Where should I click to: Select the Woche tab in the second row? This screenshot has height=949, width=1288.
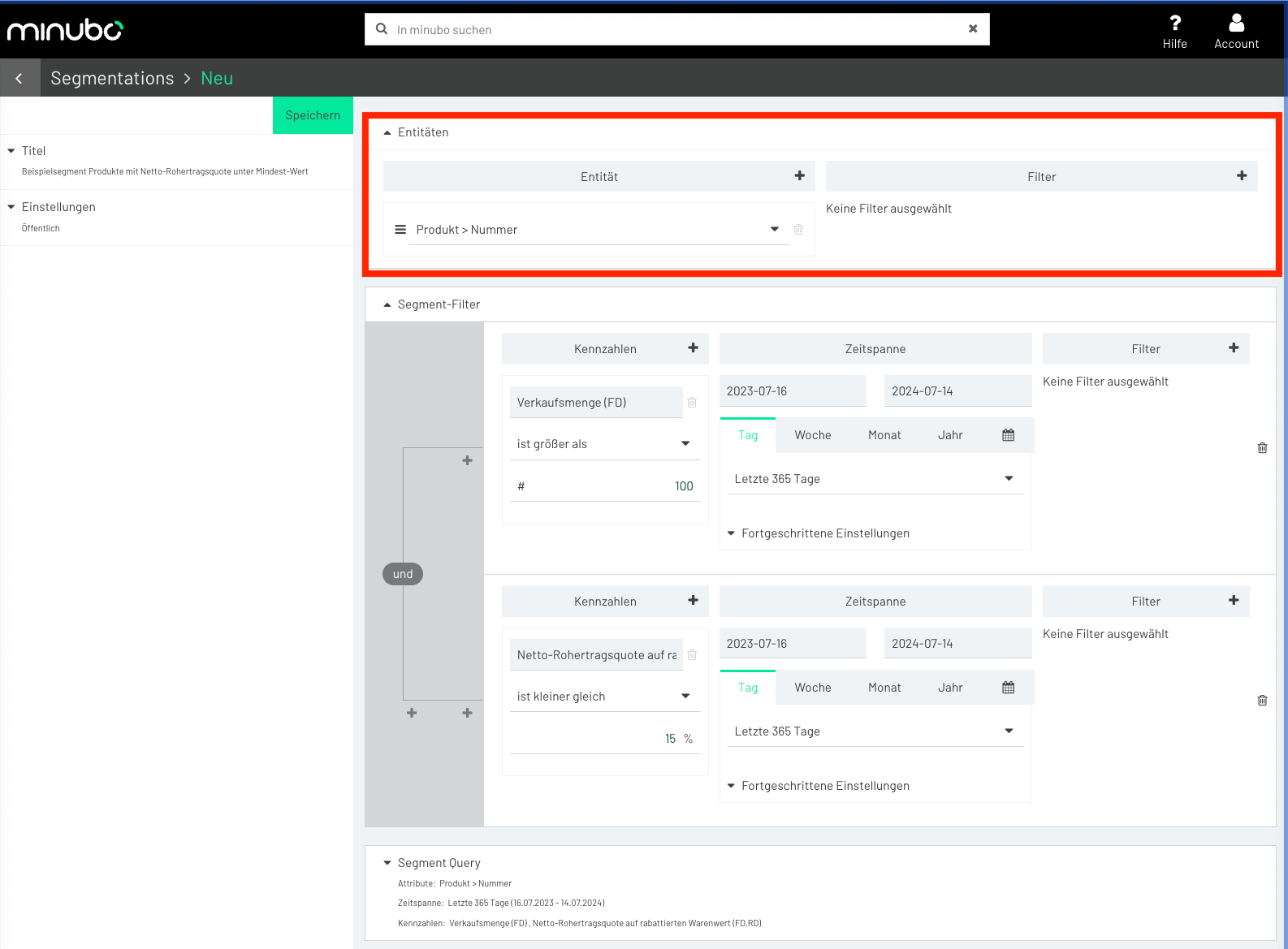813,688
